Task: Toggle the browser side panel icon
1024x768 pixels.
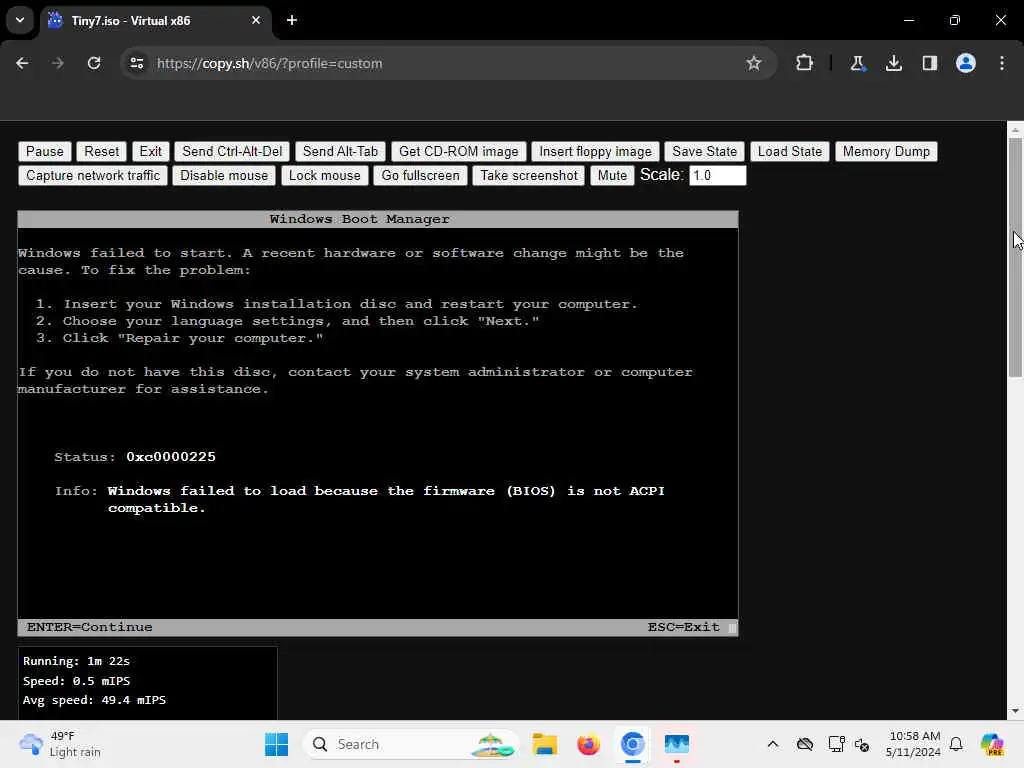Action: coord(929,63)
